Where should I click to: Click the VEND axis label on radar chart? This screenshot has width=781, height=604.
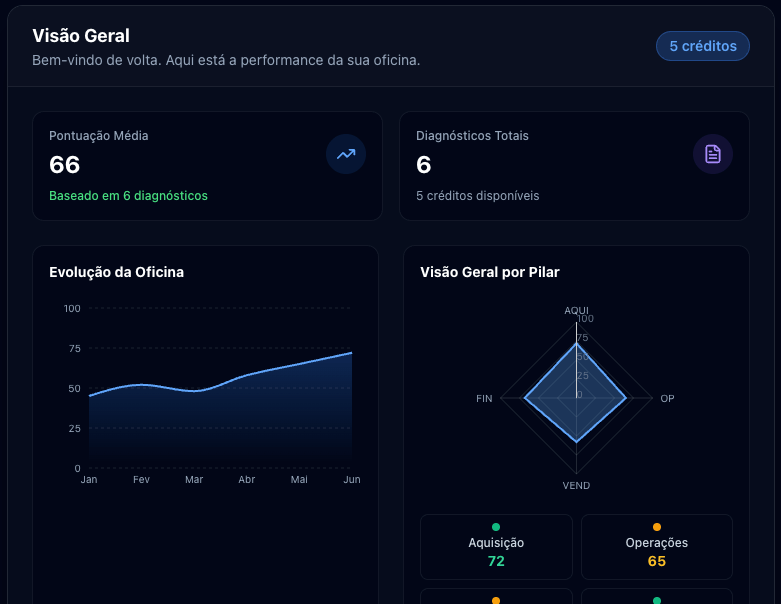pos(576,486)
